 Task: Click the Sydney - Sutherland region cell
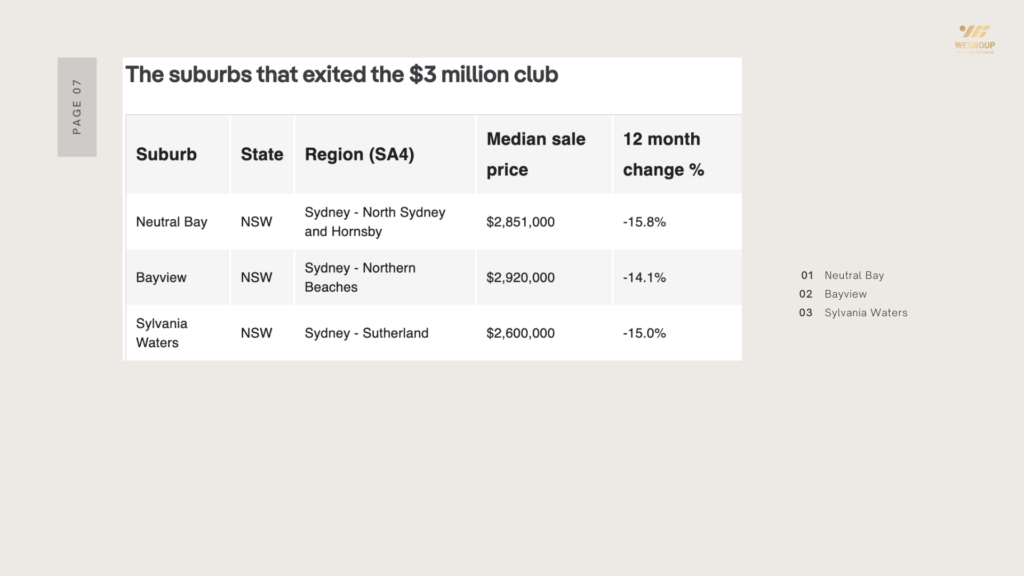click(366, 333)
